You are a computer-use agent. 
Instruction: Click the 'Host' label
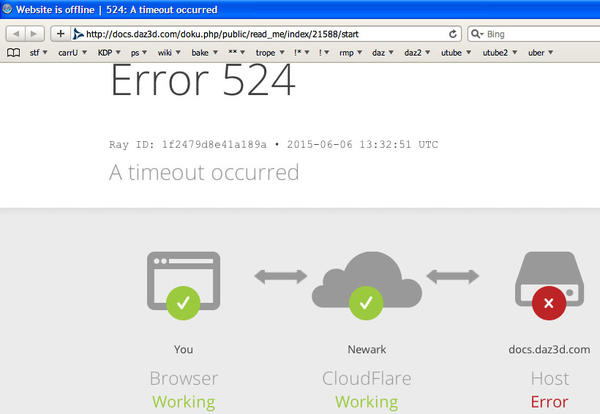[x=550, y=378]
